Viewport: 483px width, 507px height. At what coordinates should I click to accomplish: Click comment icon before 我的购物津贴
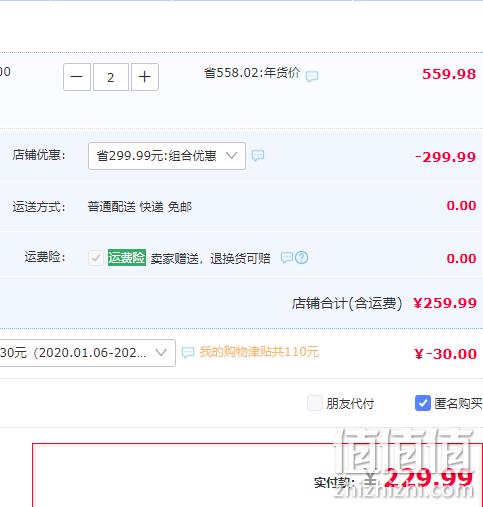point(188,352)
